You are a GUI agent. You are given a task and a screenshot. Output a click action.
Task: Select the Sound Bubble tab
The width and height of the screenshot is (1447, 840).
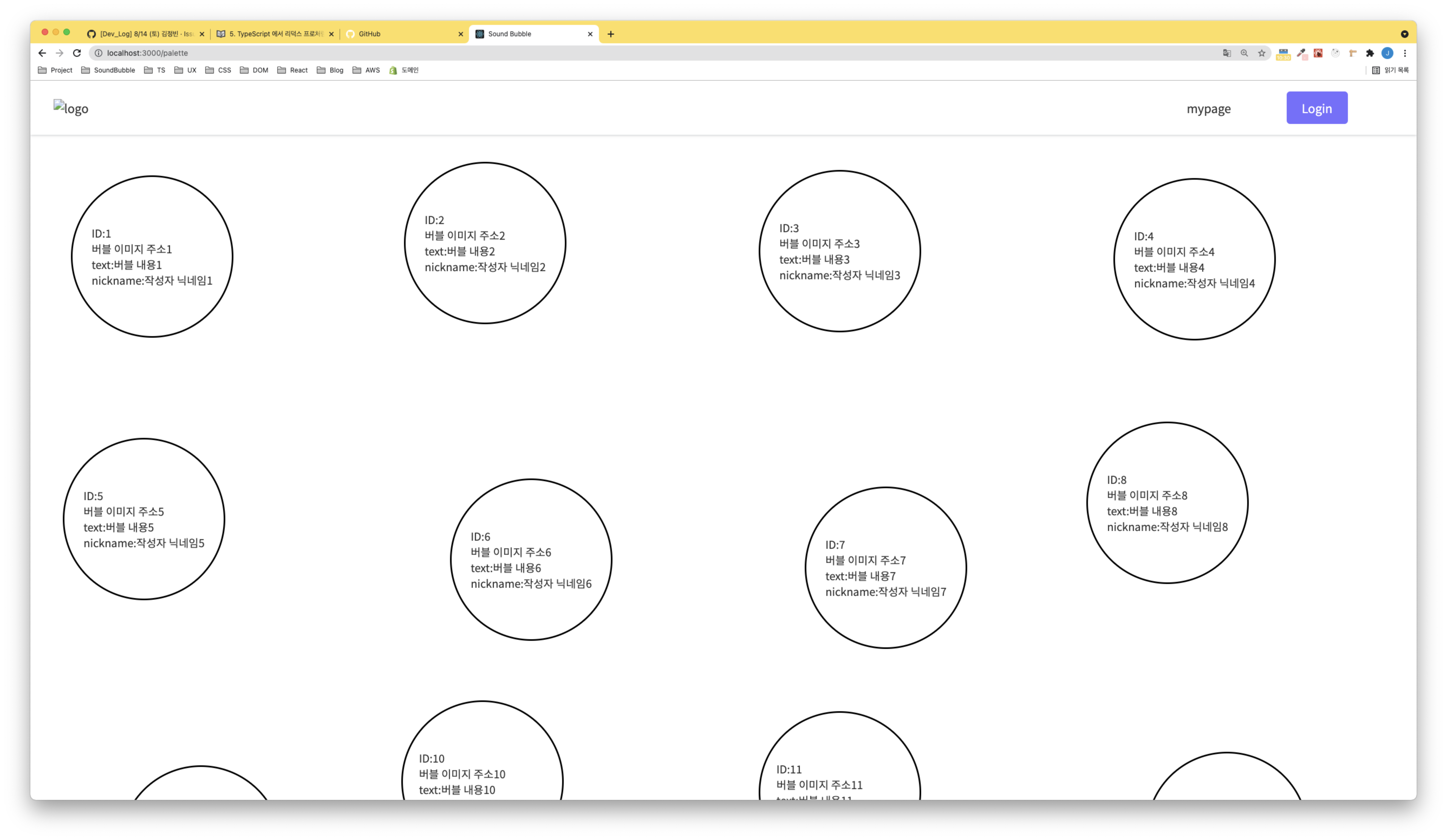[534, 34]
